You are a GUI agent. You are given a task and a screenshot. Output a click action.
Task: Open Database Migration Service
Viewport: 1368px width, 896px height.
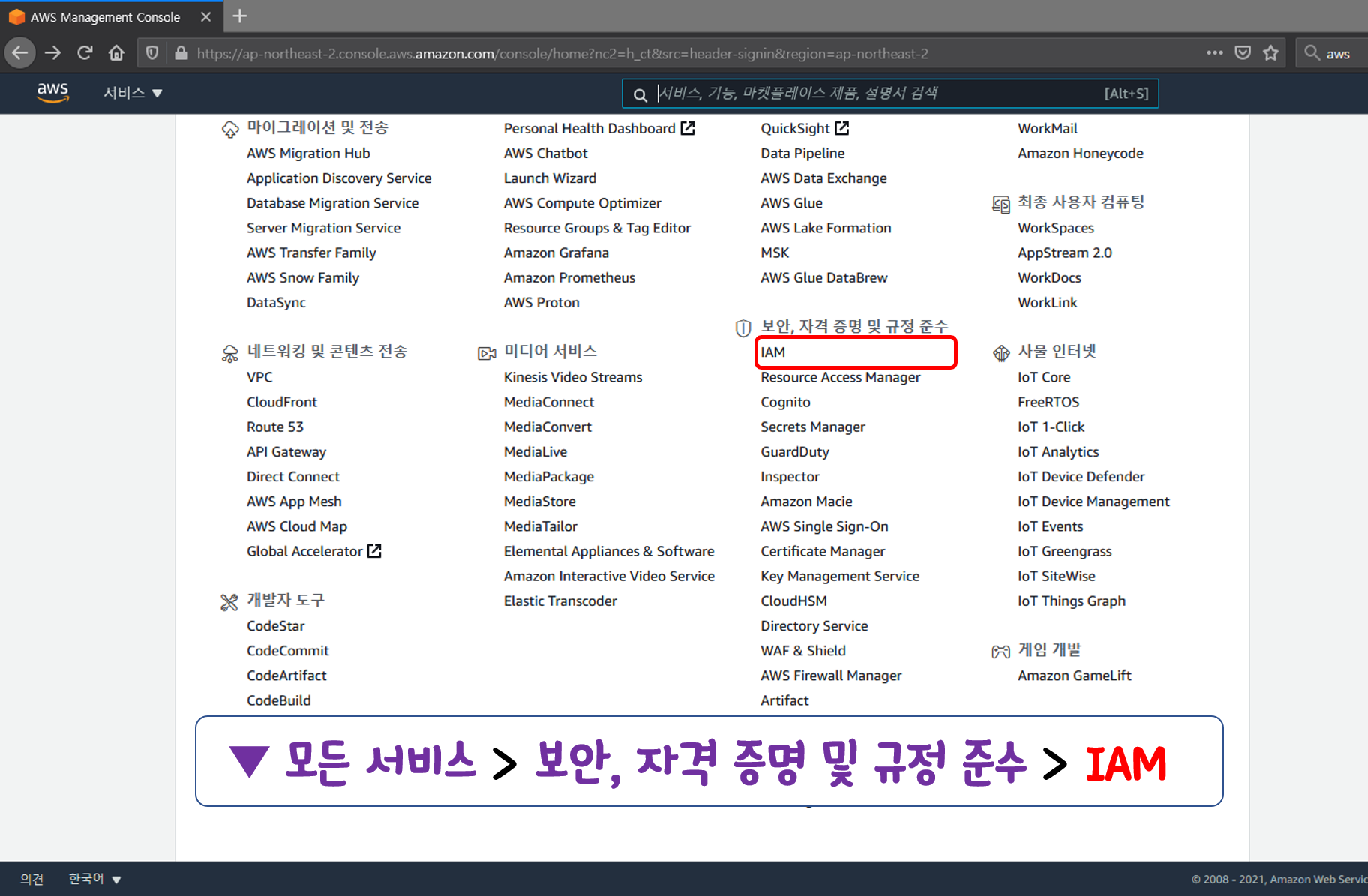[332, 203]
